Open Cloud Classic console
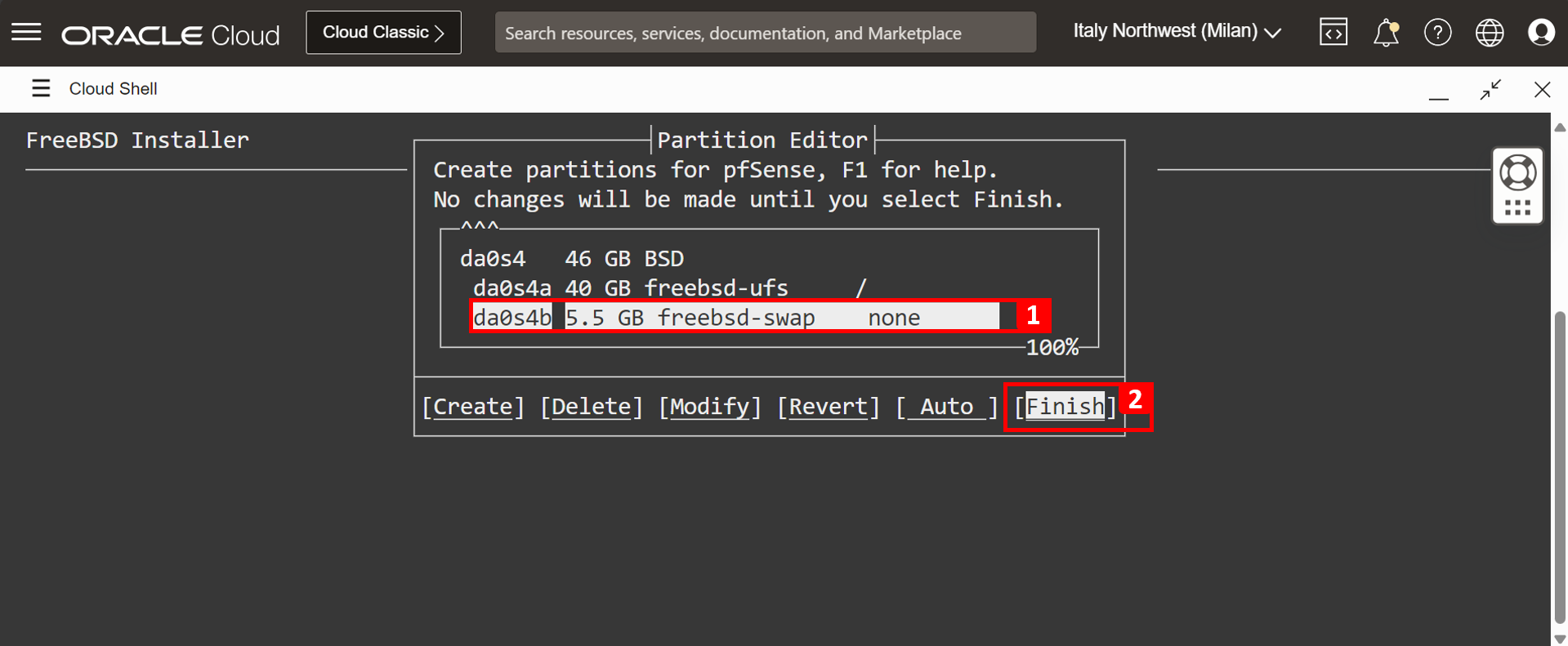Image resolution: width=1568 pixels, height=646 pixels. pos(383,33)
